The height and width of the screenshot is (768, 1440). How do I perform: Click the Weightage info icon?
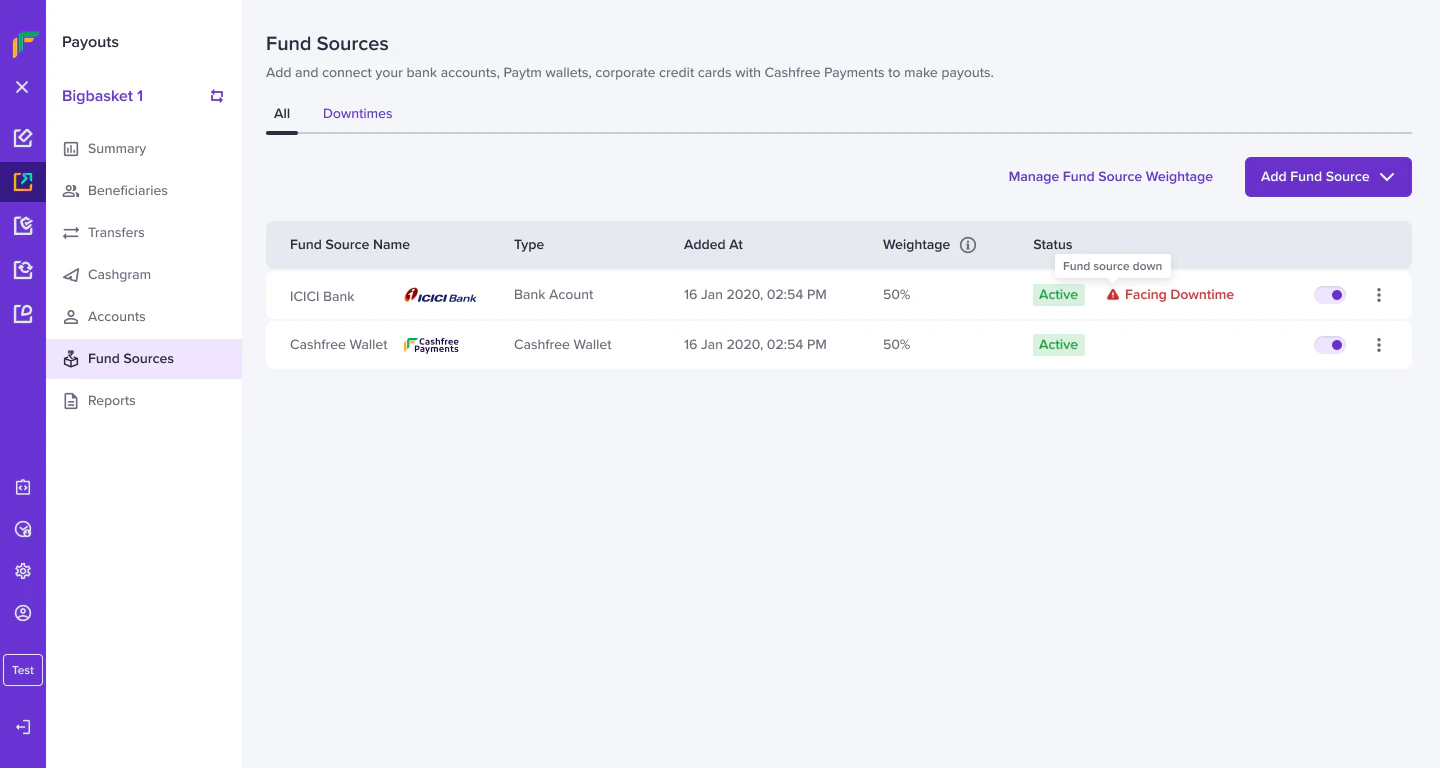click(x=968, y=245)
